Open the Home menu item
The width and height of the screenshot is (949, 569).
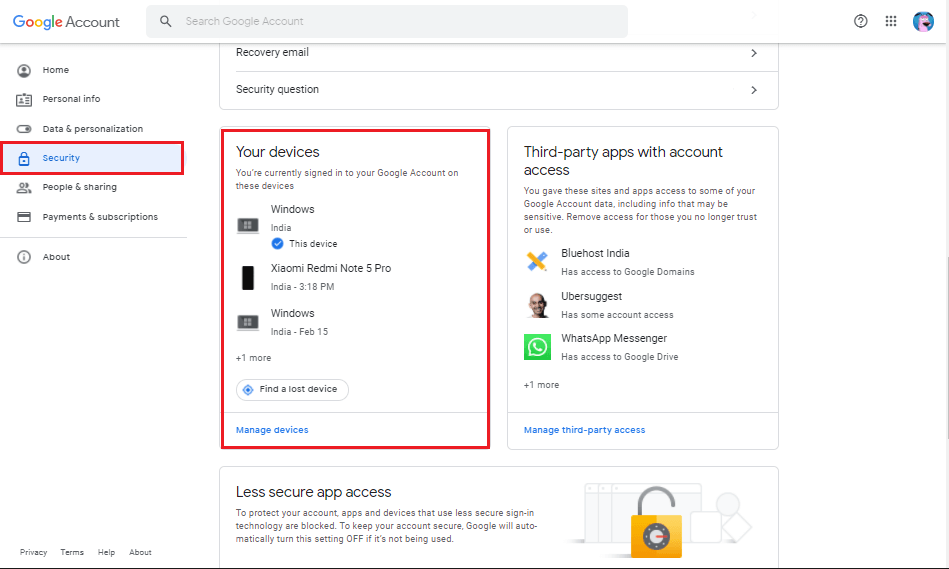click(x=56, y=70)
